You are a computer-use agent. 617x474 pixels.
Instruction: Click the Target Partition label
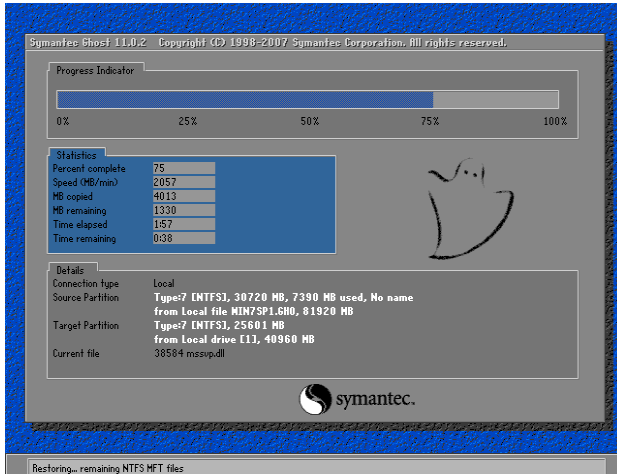click(x=84, y=326)
